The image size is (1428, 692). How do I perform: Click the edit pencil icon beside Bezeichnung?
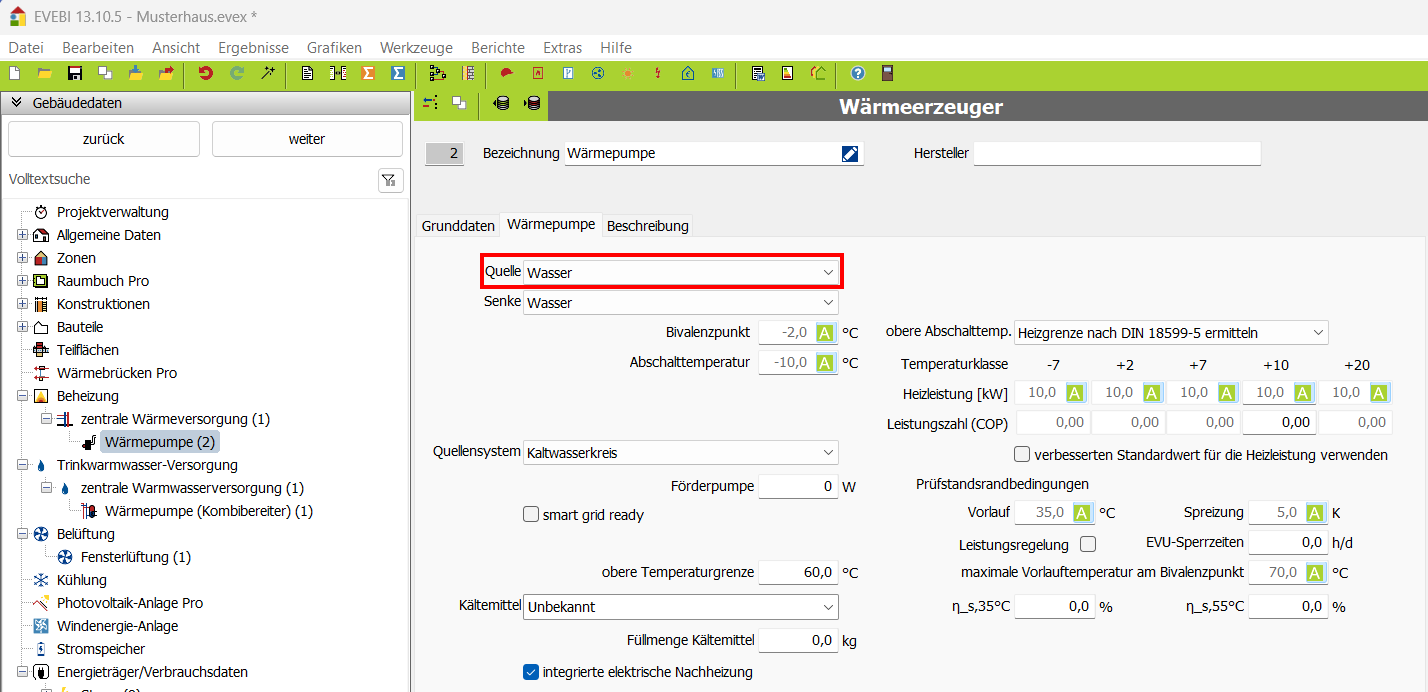point(850,153)
